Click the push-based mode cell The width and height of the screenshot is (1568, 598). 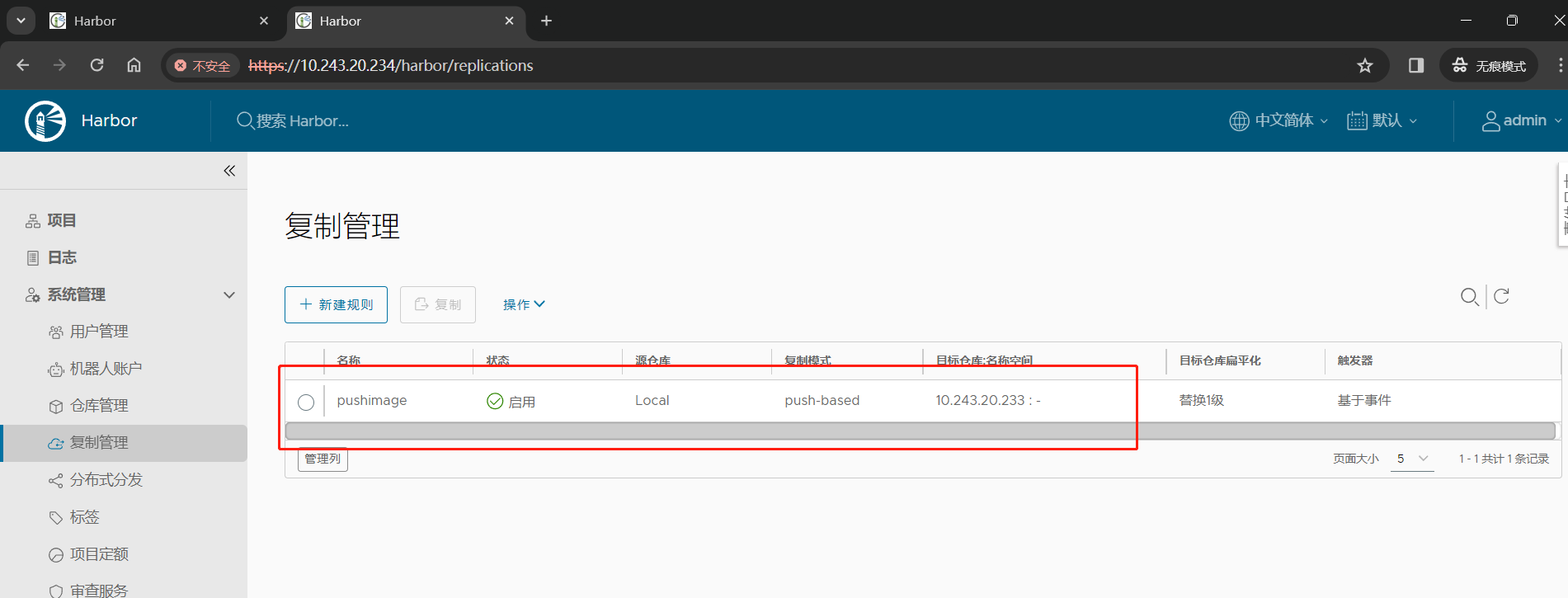pyautogui.click(x=822, y=400)
